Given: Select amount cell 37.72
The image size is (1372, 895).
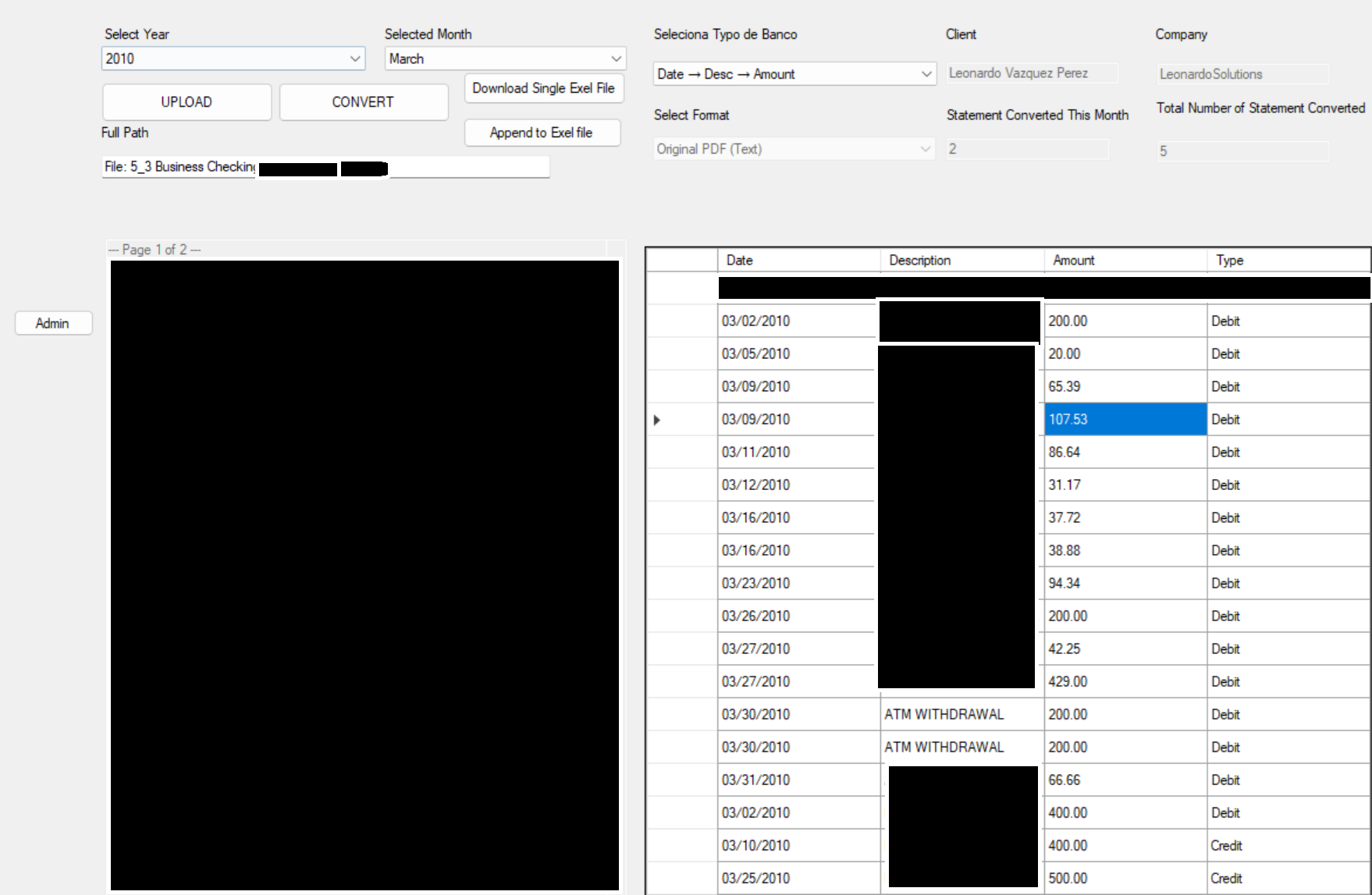Looking at the screenshot, I should (1125, 517).
